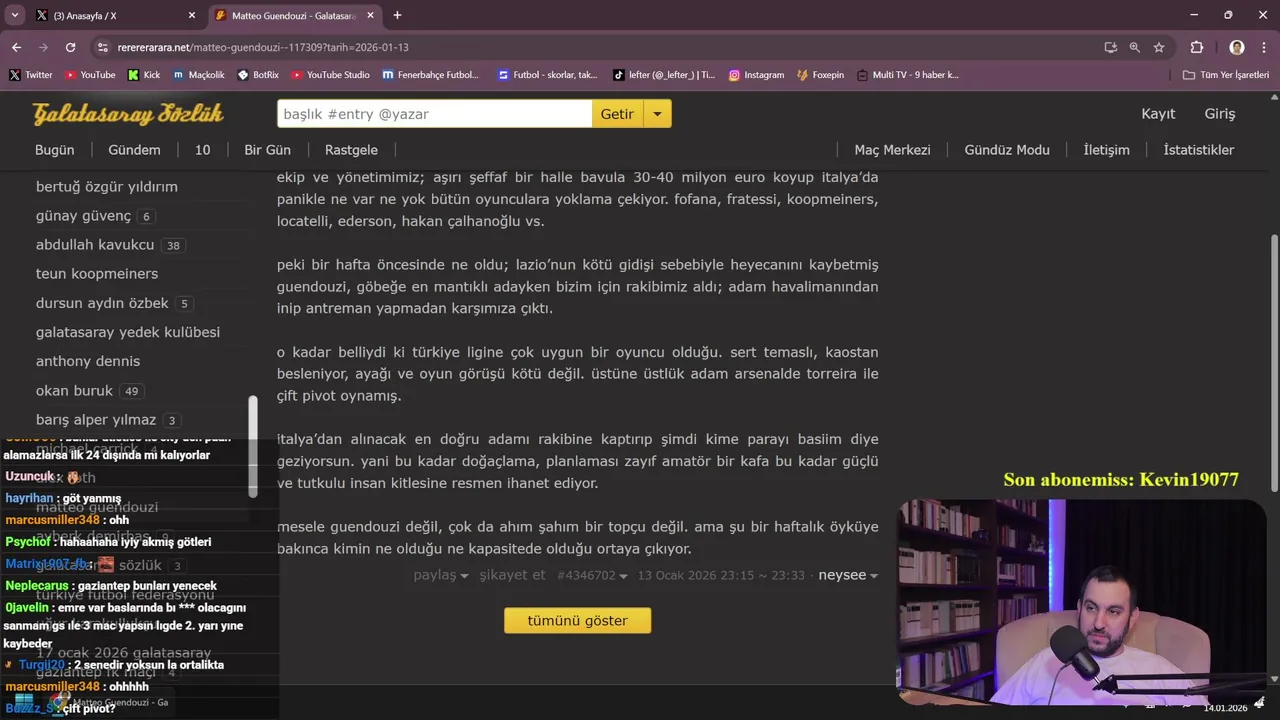Open the Fenerbahçe Futbol bookmark
The height and width of the screenshot is (720, 1280).
[x=431, y=75]
